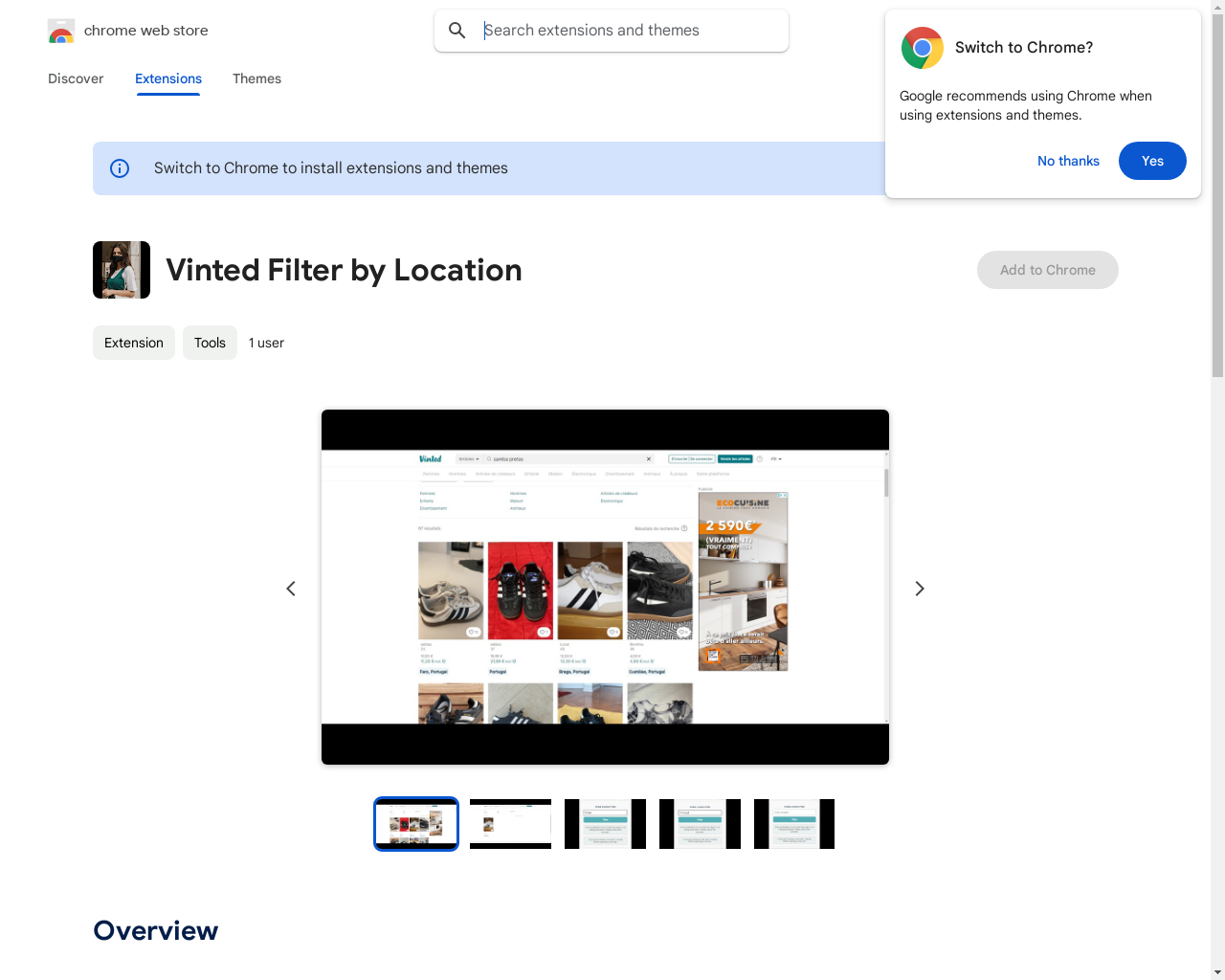Click the Chrome Web Store logo

tap(61, 31)
